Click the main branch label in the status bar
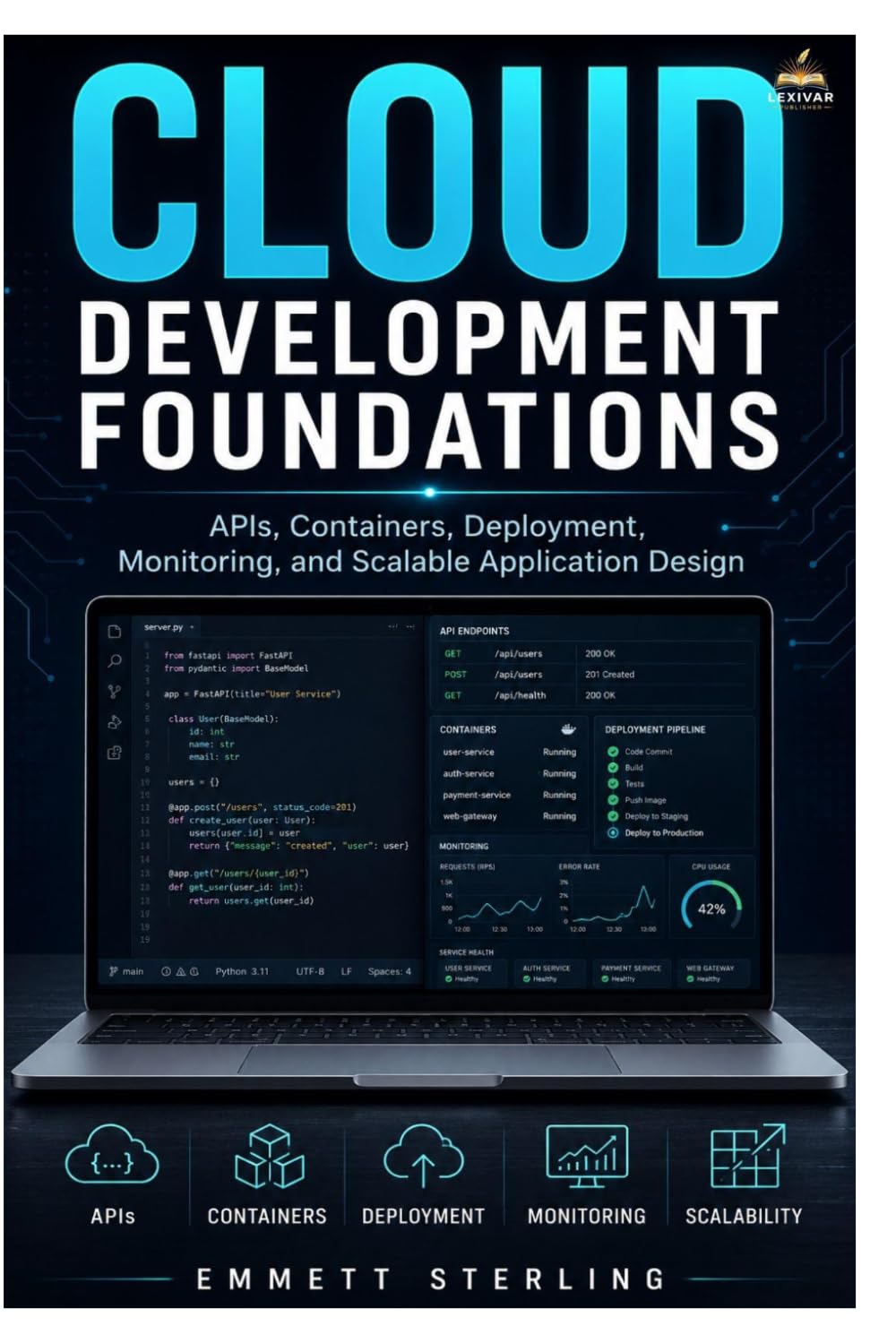This screenshot has width=896, height=1343. [x=133, y=971]
